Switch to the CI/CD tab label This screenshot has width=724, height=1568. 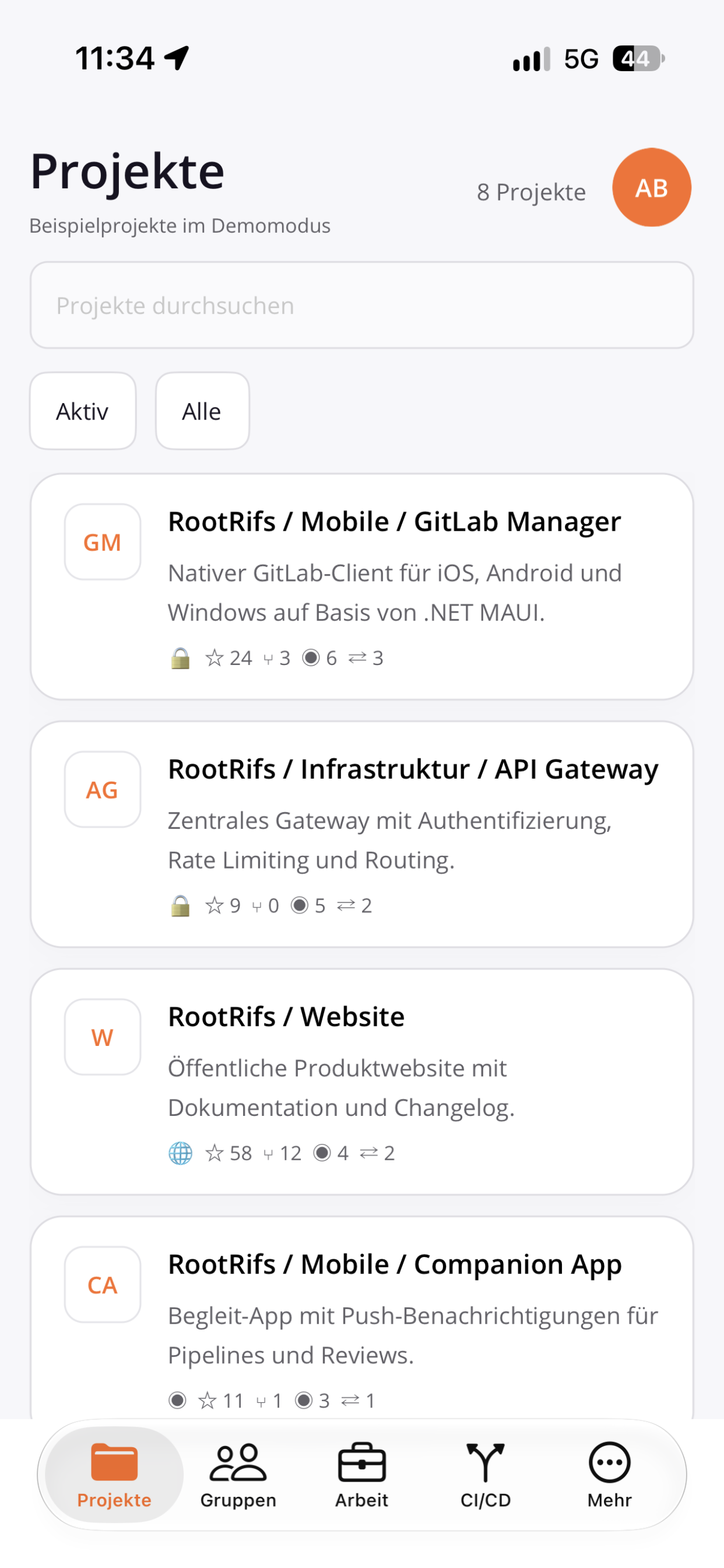click(486, 1500)
